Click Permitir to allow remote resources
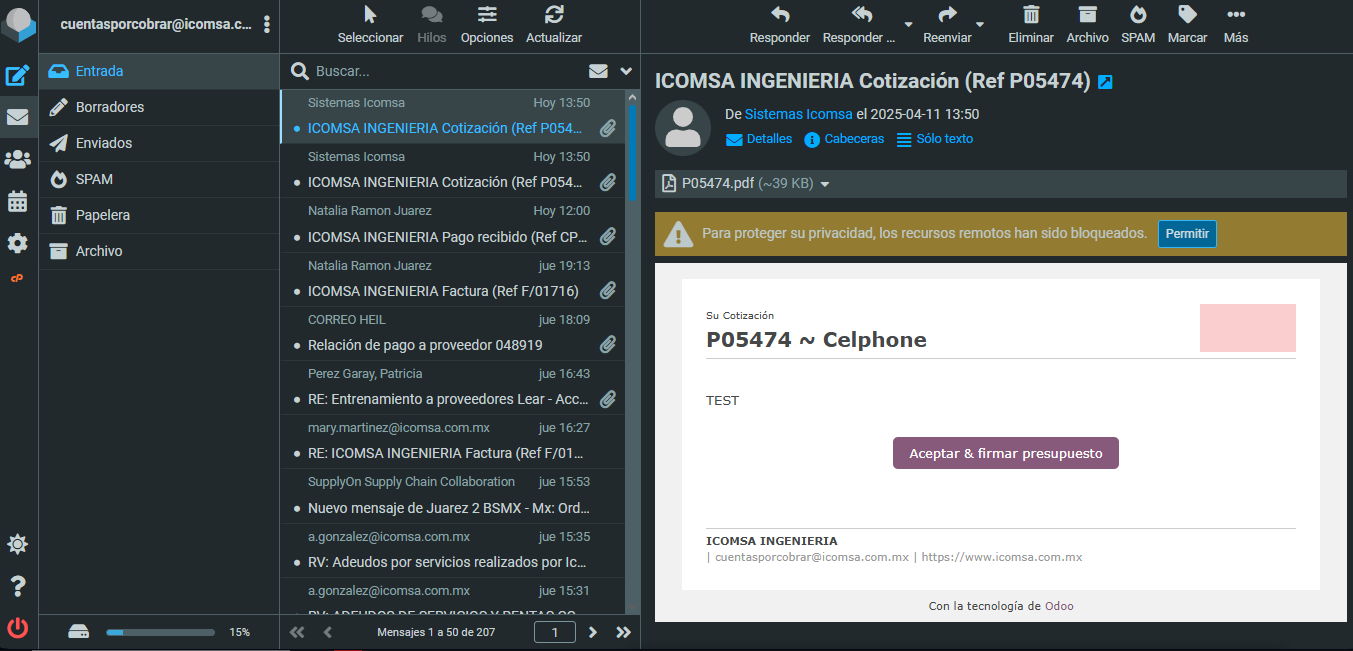 (1187, 234)
